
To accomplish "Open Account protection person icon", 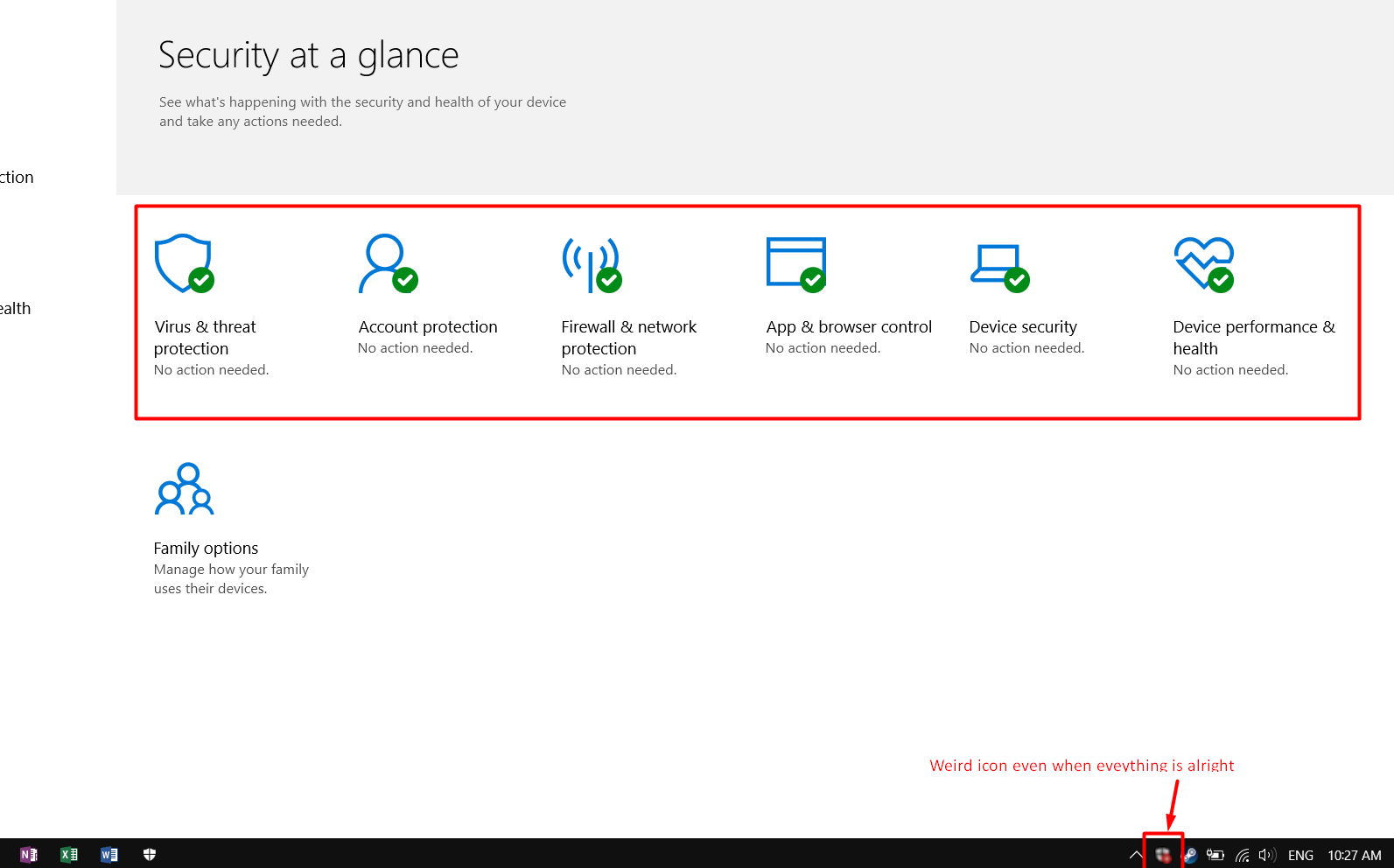I will [x=388, y=263].
